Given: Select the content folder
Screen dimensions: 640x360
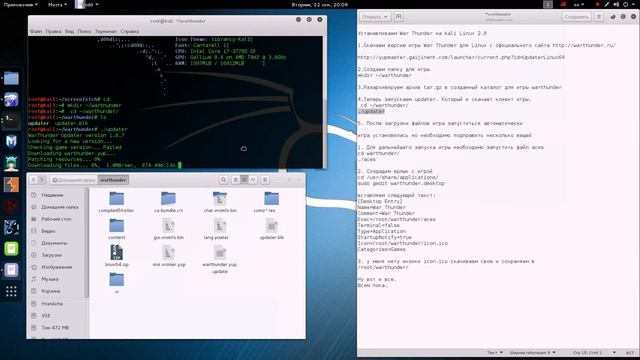Looking at the screenshot, I should click(x=116, y=229).
